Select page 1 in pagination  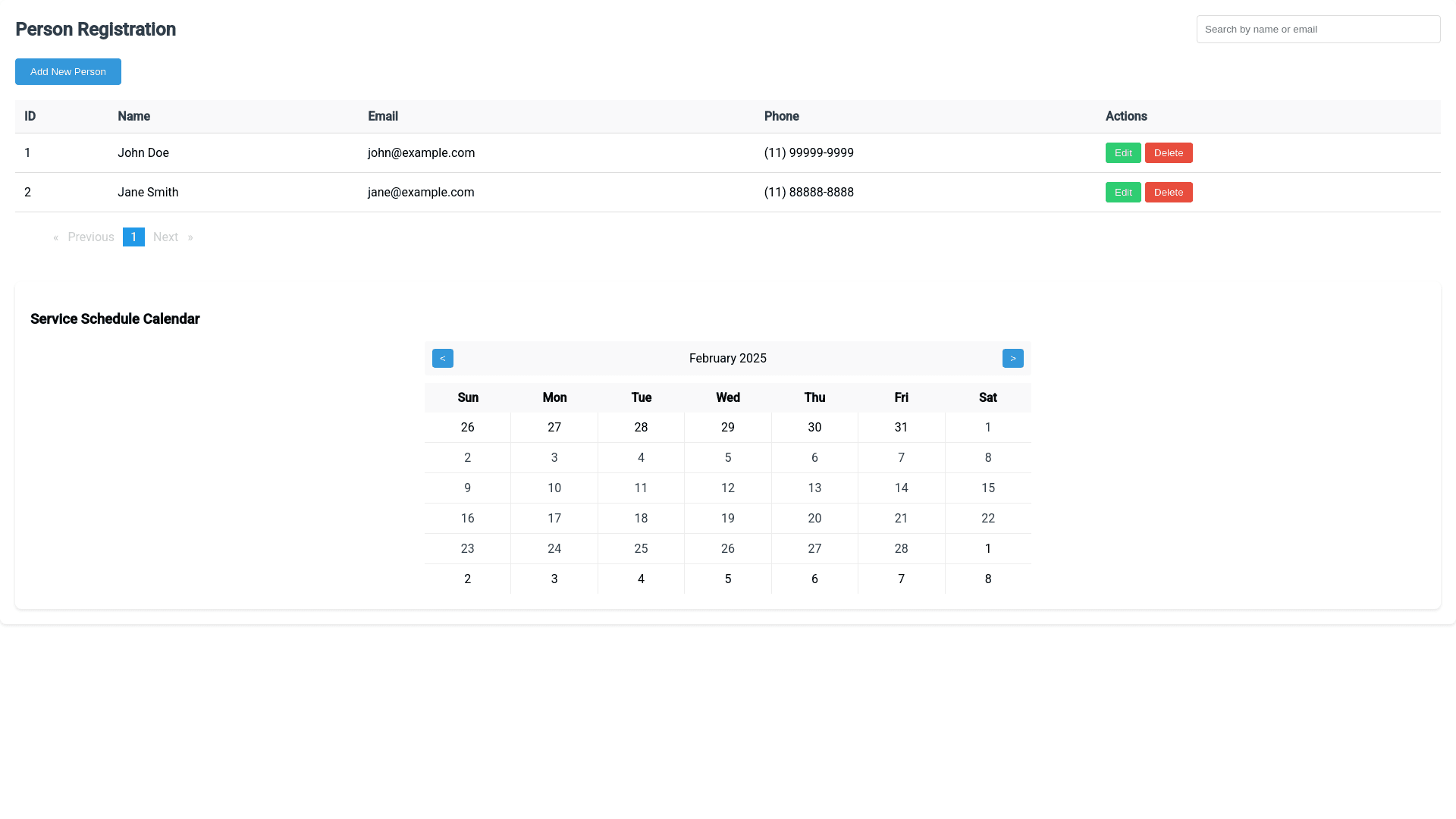pos(133,237)
